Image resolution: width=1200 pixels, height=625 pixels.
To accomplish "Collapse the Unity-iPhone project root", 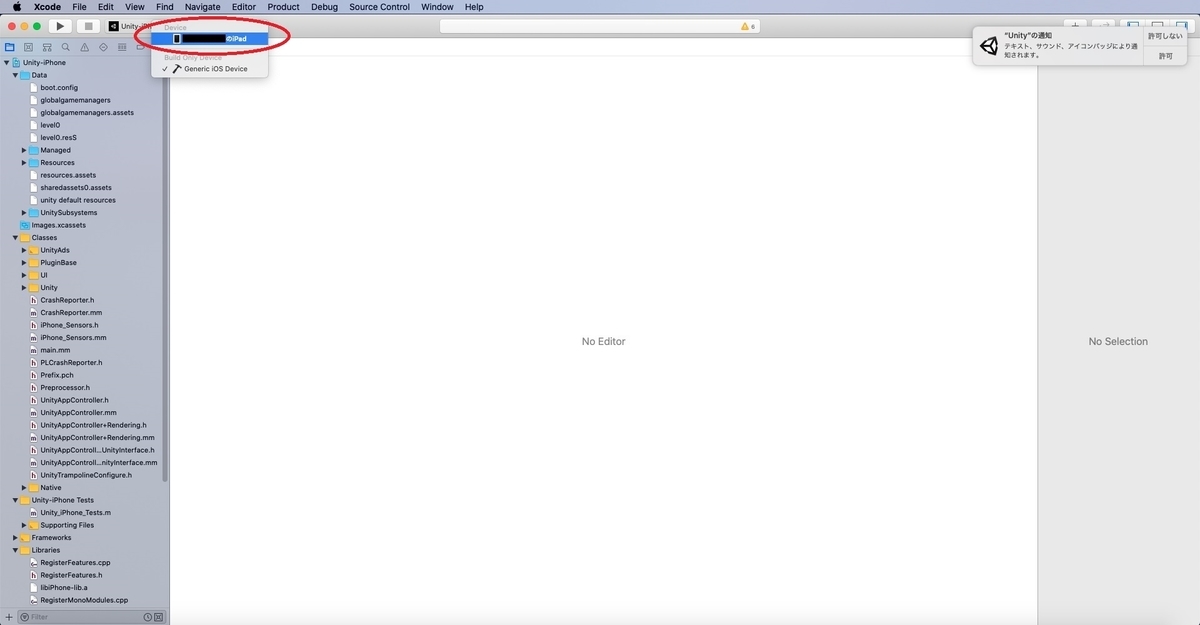I will pyautogui.click(x=6, y=63).
